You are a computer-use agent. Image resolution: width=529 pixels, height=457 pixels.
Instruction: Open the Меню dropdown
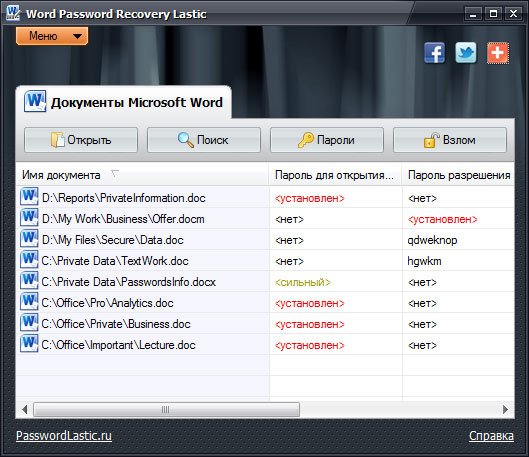[52, 36]
